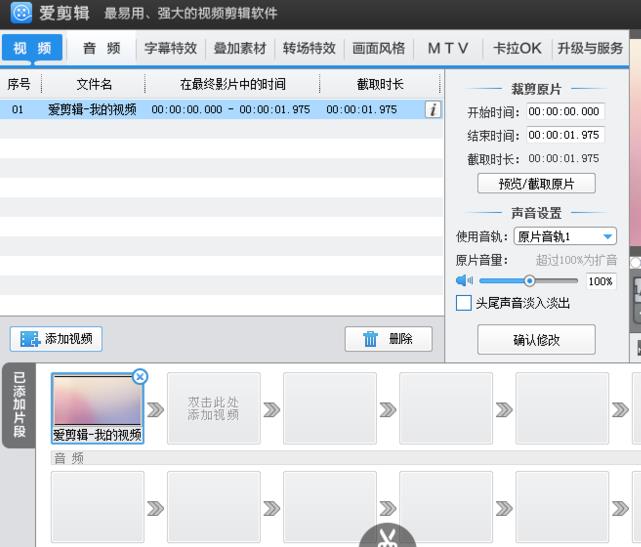Open the 字幕特效 tab
The width and height of the screenshot is (641, 547).
171,48
